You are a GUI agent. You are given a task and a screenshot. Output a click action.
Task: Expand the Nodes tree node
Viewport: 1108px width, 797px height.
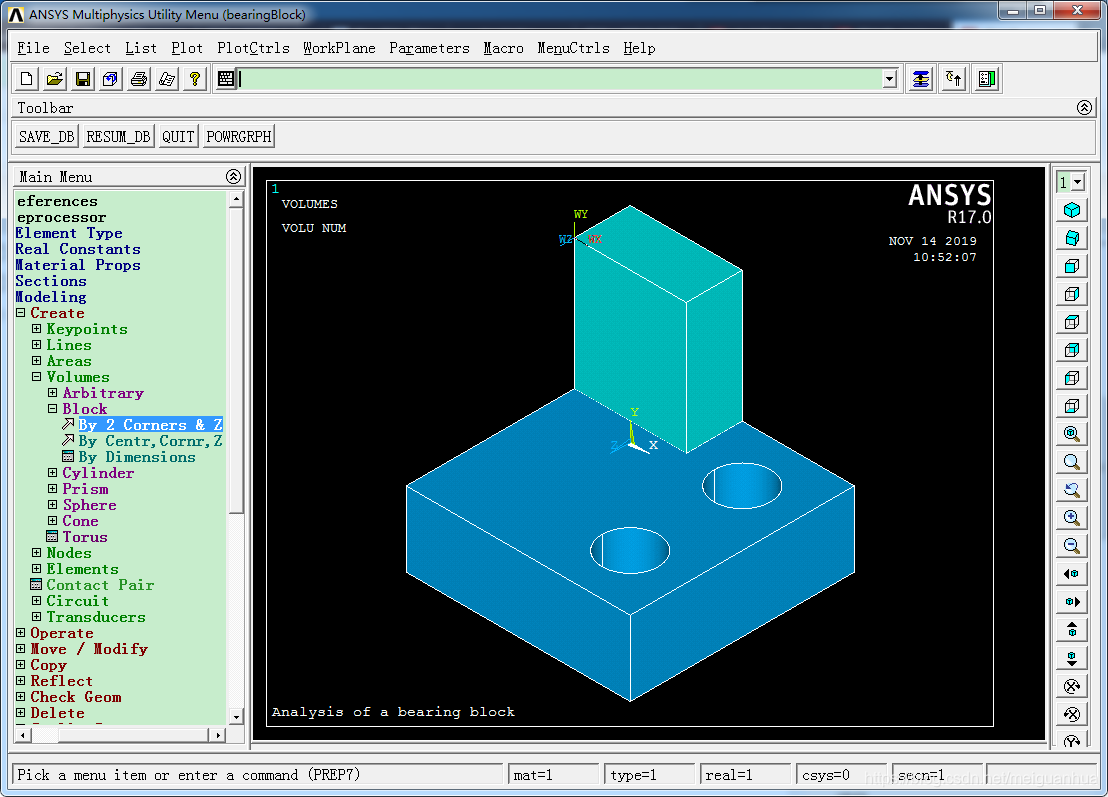(x=37, y=553)
